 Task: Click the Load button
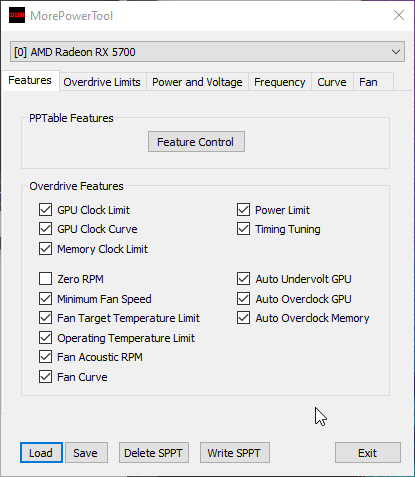point(41,453)
